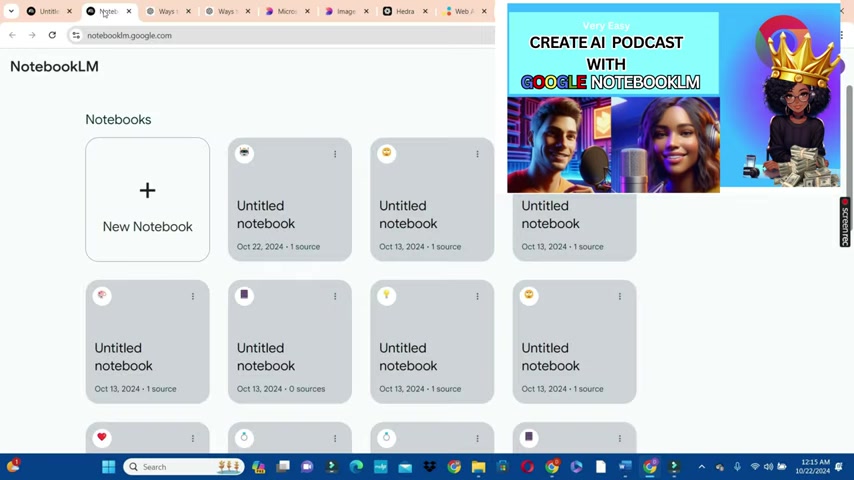Go back in browser history
Viewport: 854px width, 480px height.
(13, 35)
